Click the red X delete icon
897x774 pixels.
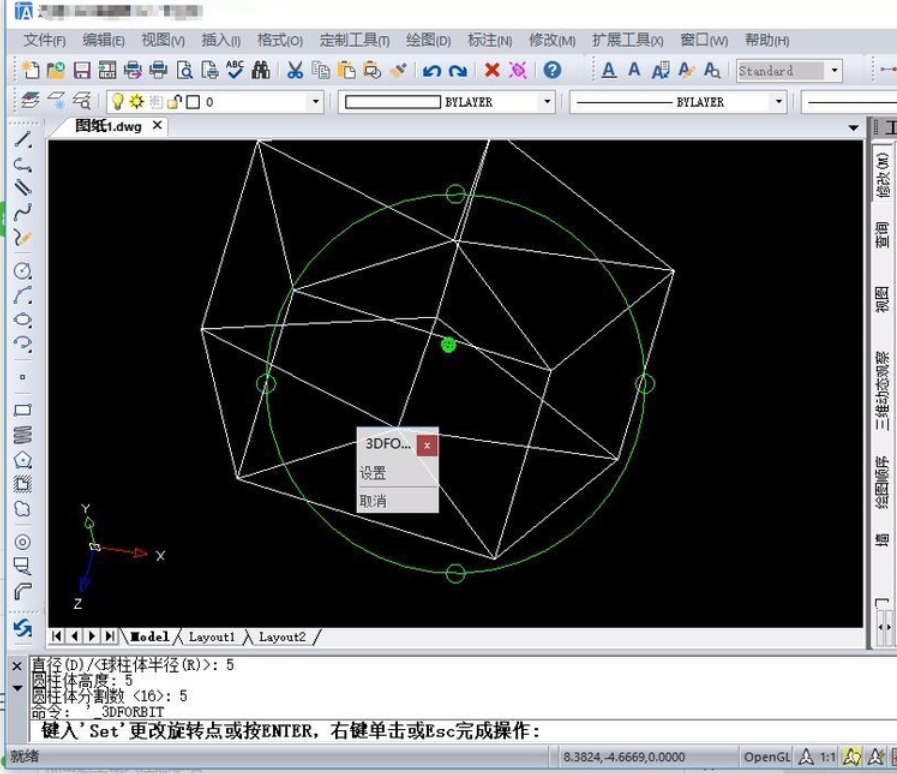[491, 70]
